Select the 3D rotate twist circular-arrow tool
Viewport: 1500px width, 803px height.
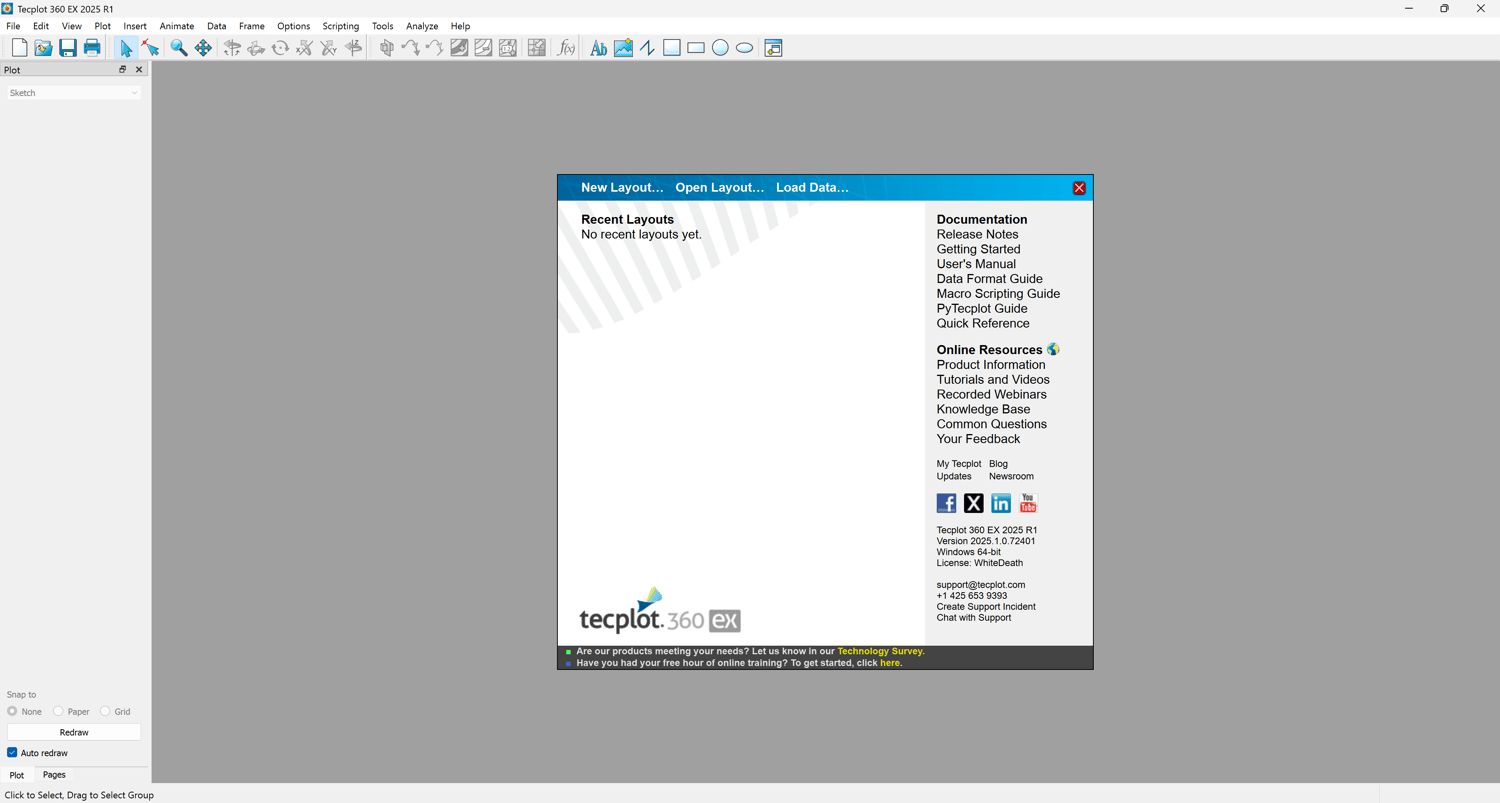[281, 48]
